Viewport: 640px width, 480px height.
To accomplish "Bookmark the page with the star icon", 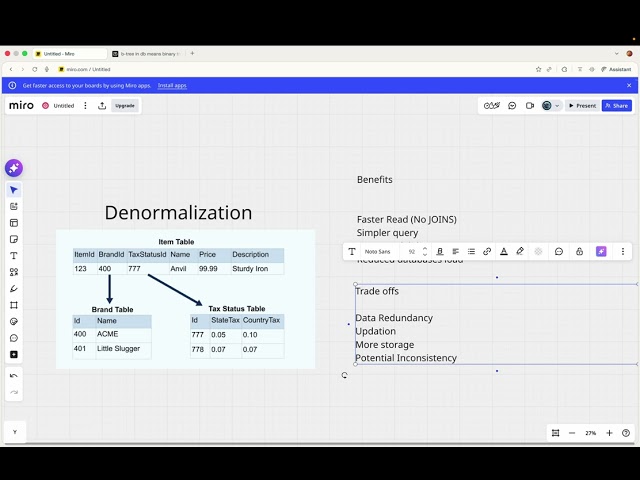I will (x=538, y=69).
